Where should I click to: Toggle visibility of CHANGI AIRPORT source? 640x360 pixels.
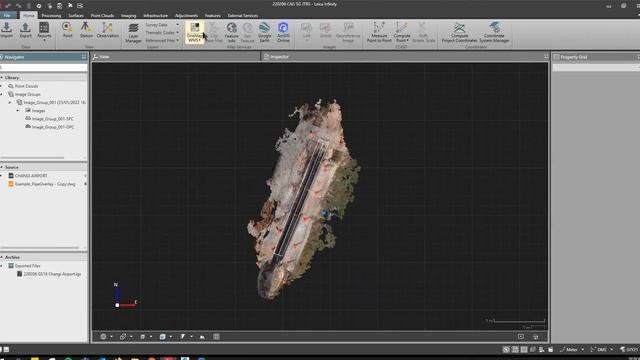pos(85,176)
